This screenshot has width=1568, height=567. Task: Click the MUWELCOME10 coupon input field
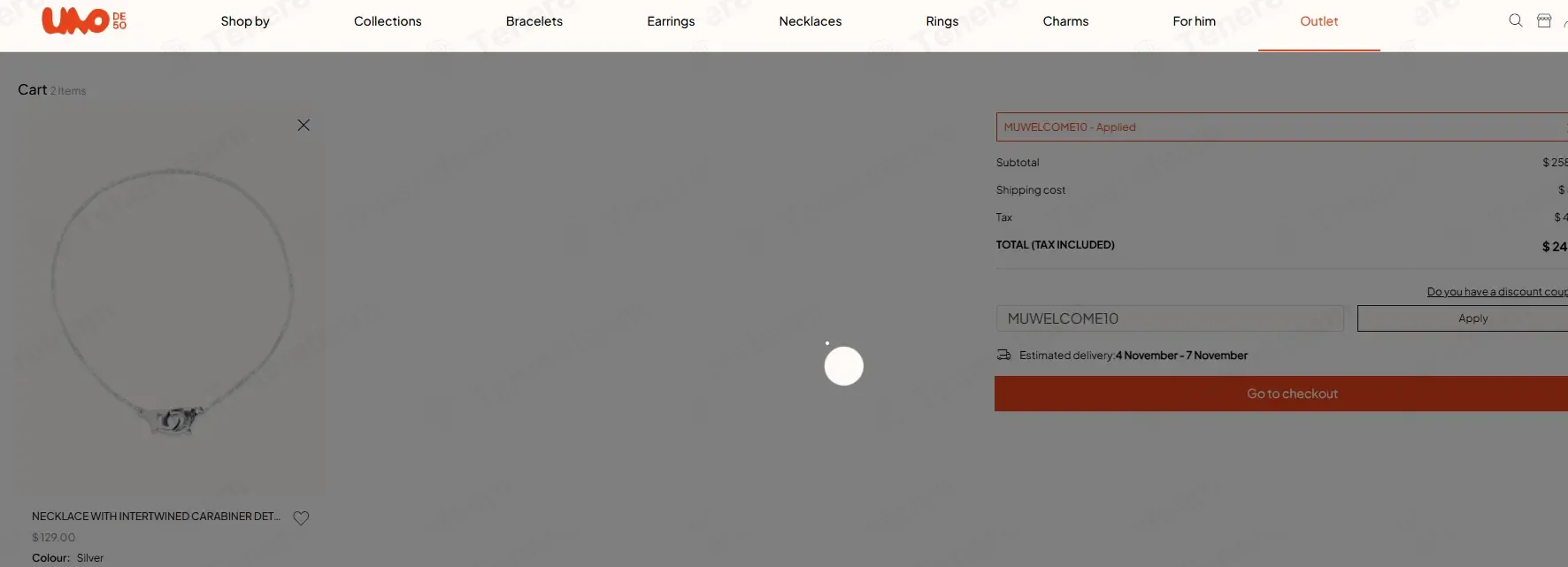[1169, 318]
